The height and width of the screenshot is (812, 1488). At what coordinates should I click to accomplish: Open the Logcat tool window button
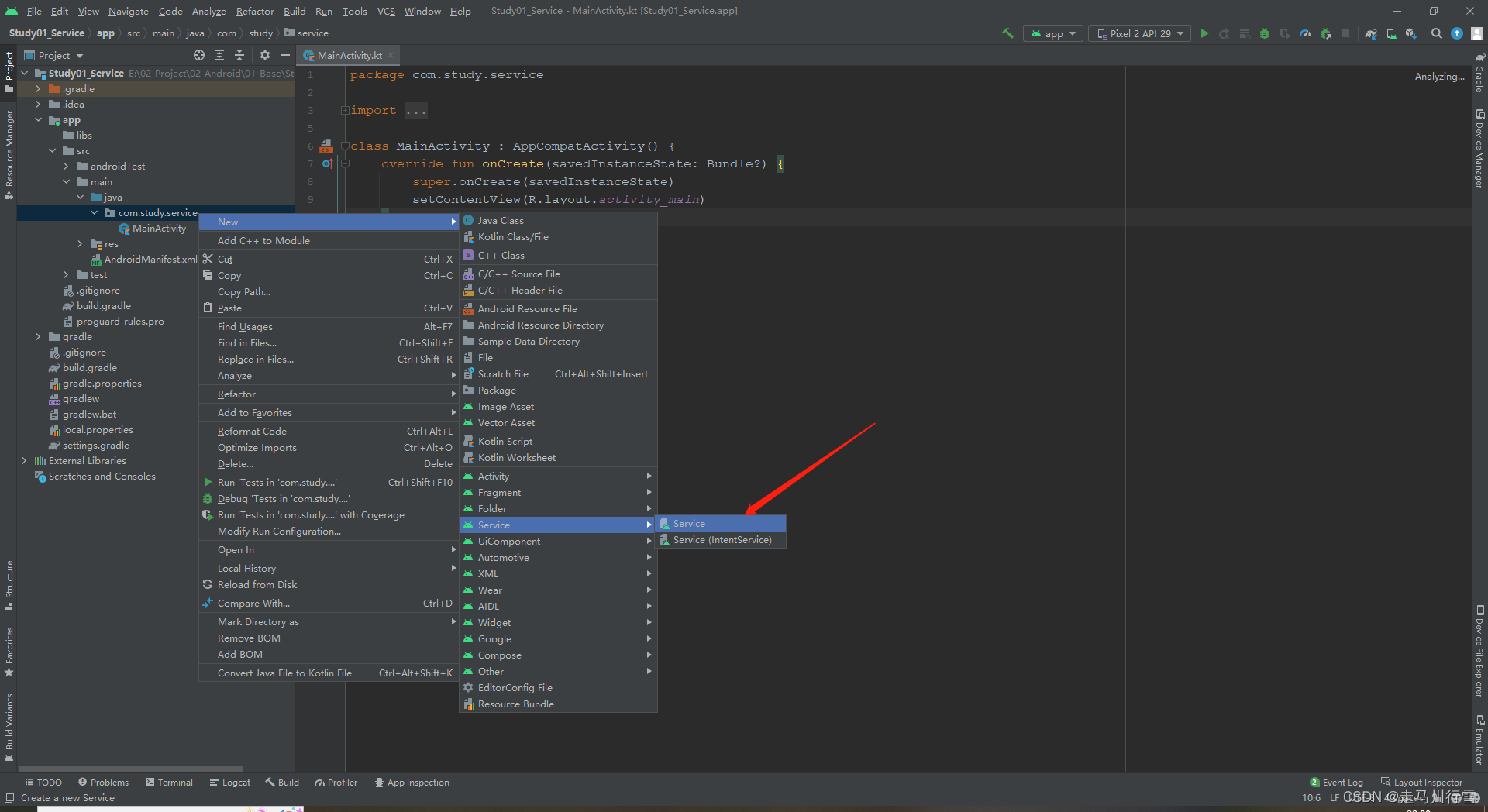pyautogui.click(x=230, y=783)
